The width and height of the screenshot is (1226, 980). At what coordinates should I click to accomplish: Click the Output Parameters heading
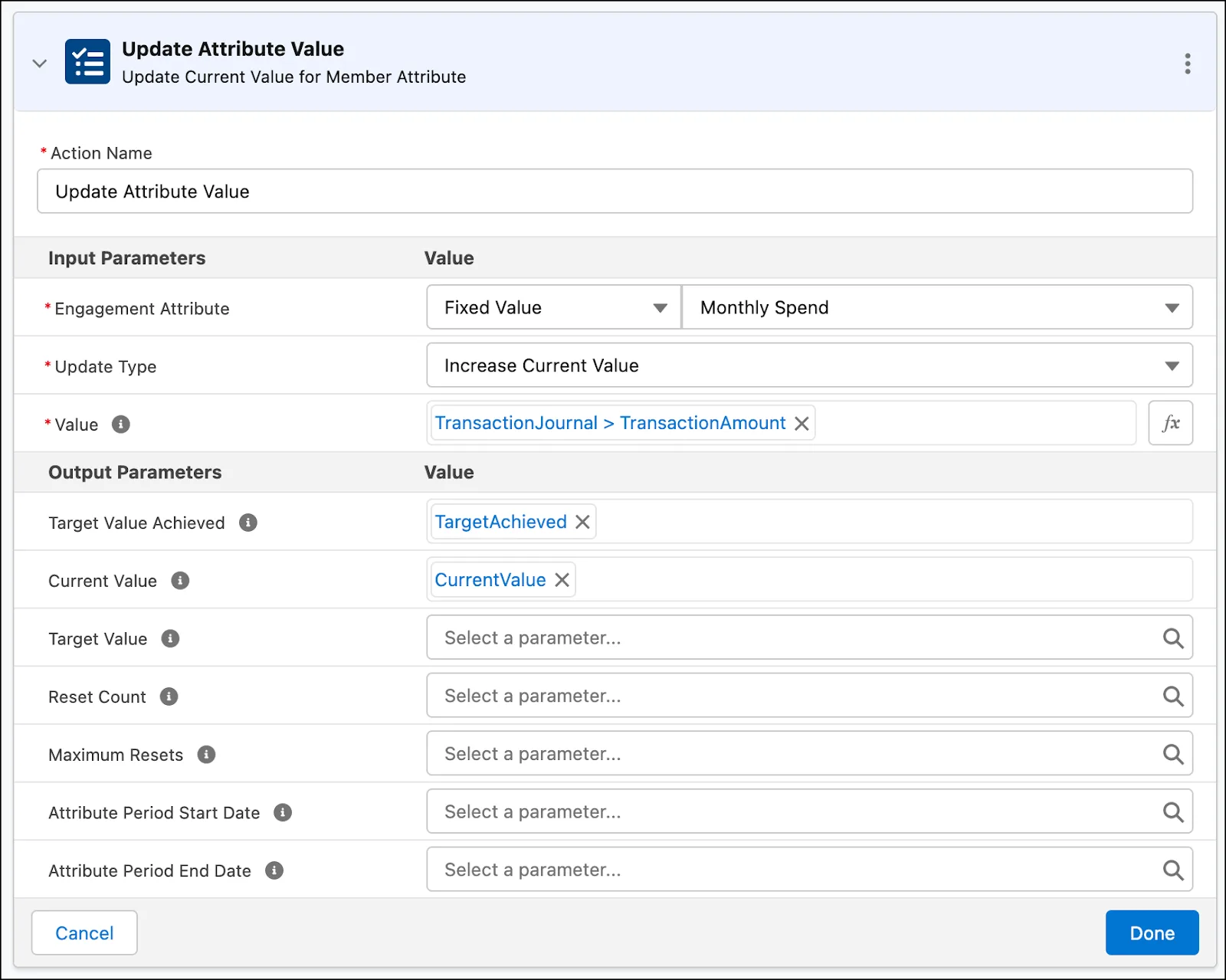[x=135, y=472]
